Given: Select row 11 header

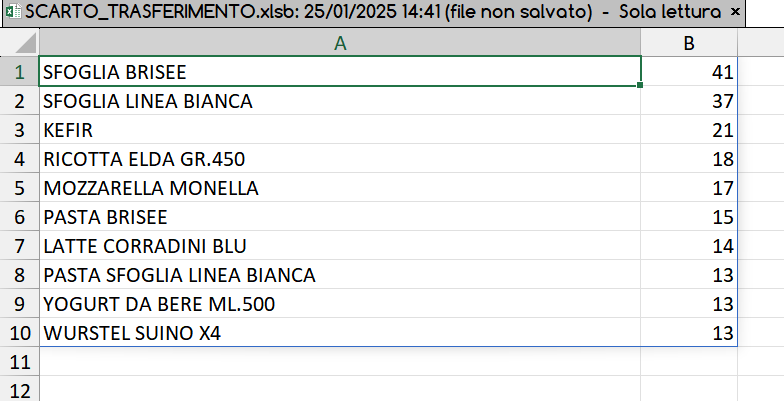Looking at the screenshot, I should click(19, 361).
